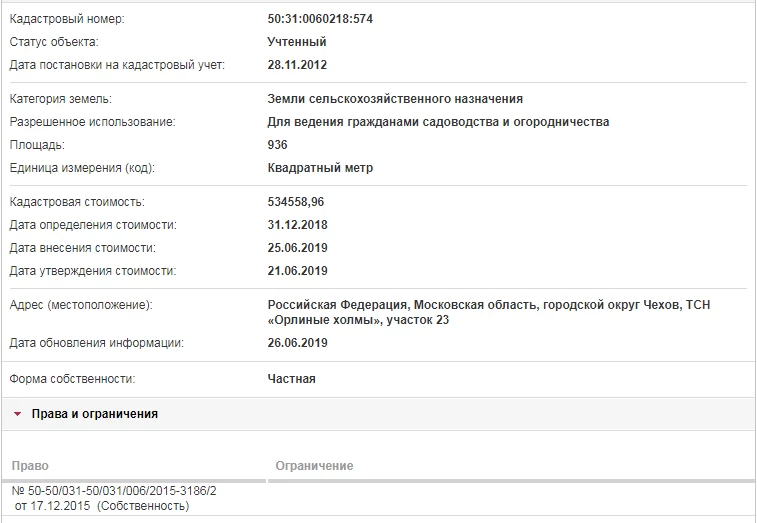This screenshot has width=757, height=523.
Task: Click the unit value Квадратный метр
Action: 320,168
